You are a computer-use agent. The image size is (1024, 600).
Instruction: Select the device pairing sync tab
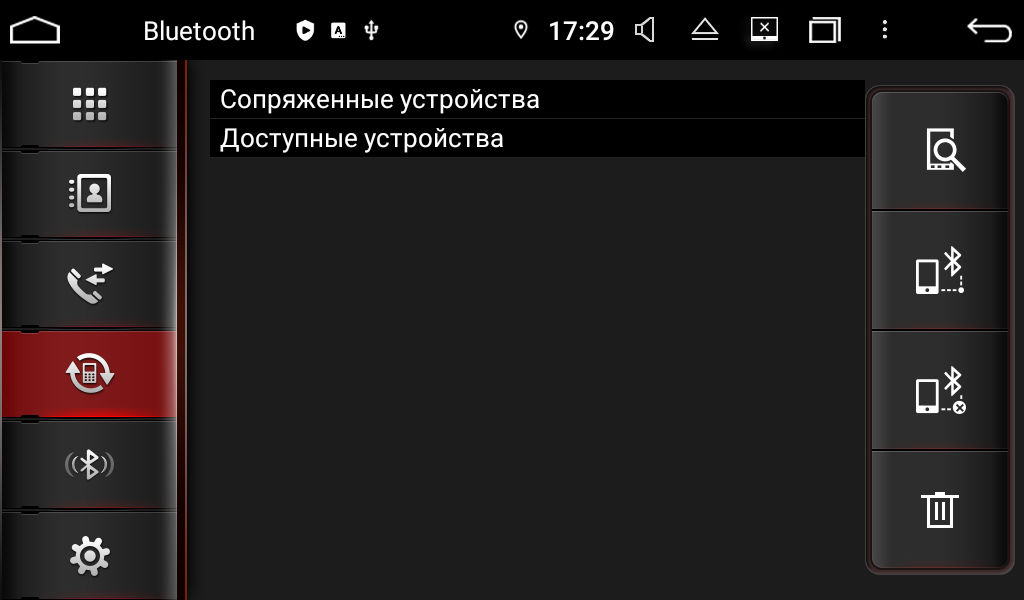click(89, 373)
